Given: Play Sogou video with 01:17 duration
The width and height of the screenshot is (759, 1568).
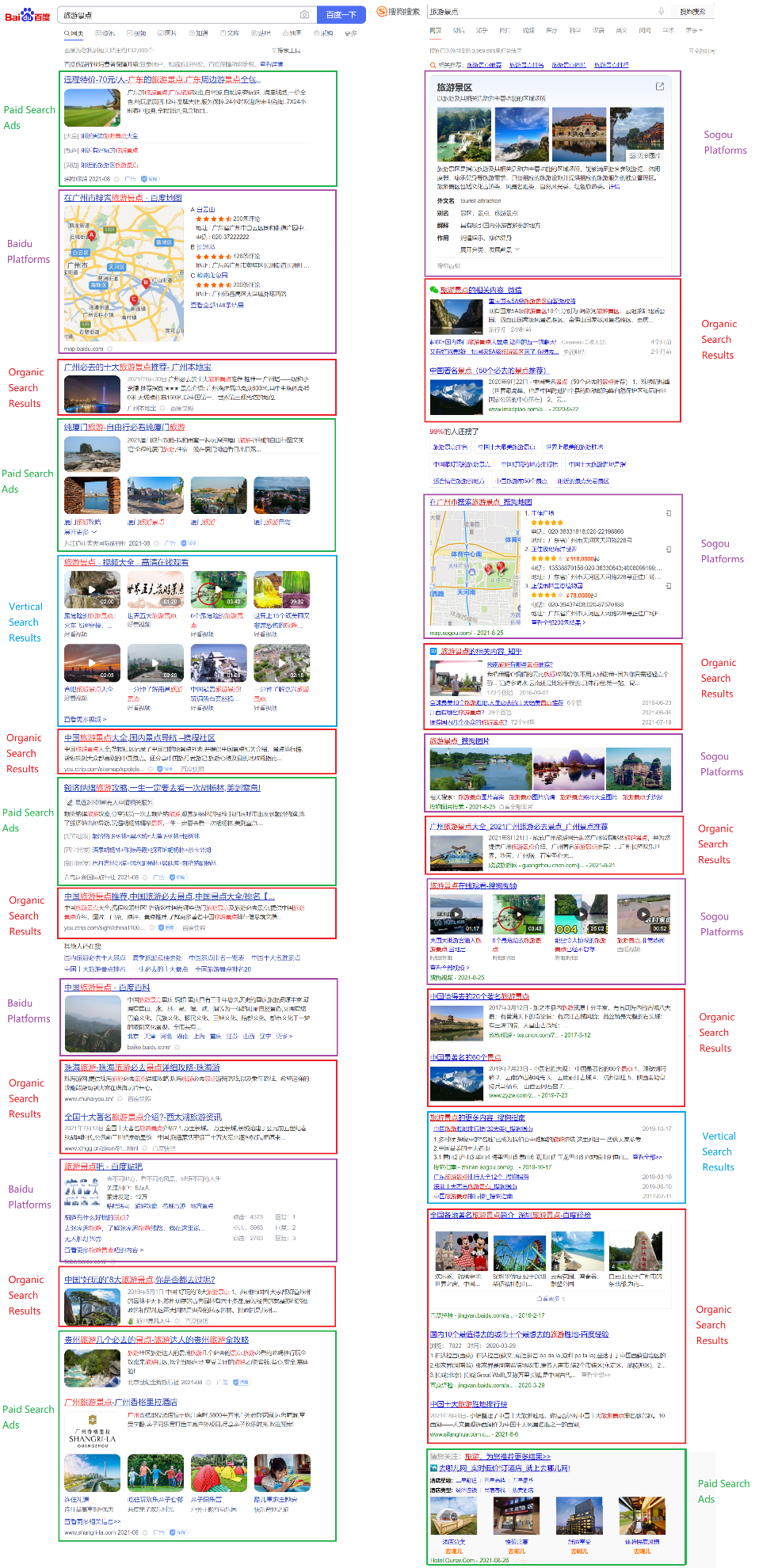Looking at the screenshot, I should (x=456, y=914).
